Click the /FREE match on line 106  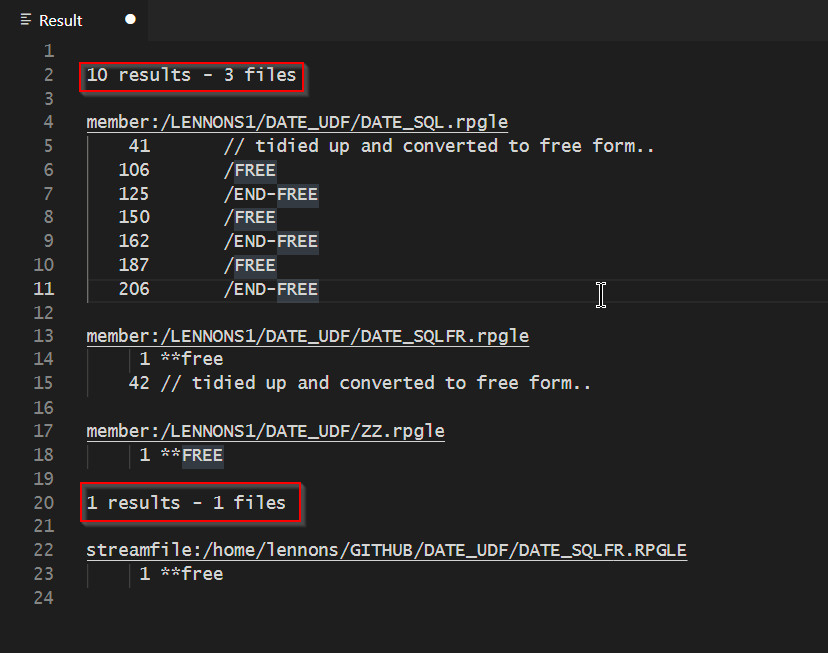point(250,169)
